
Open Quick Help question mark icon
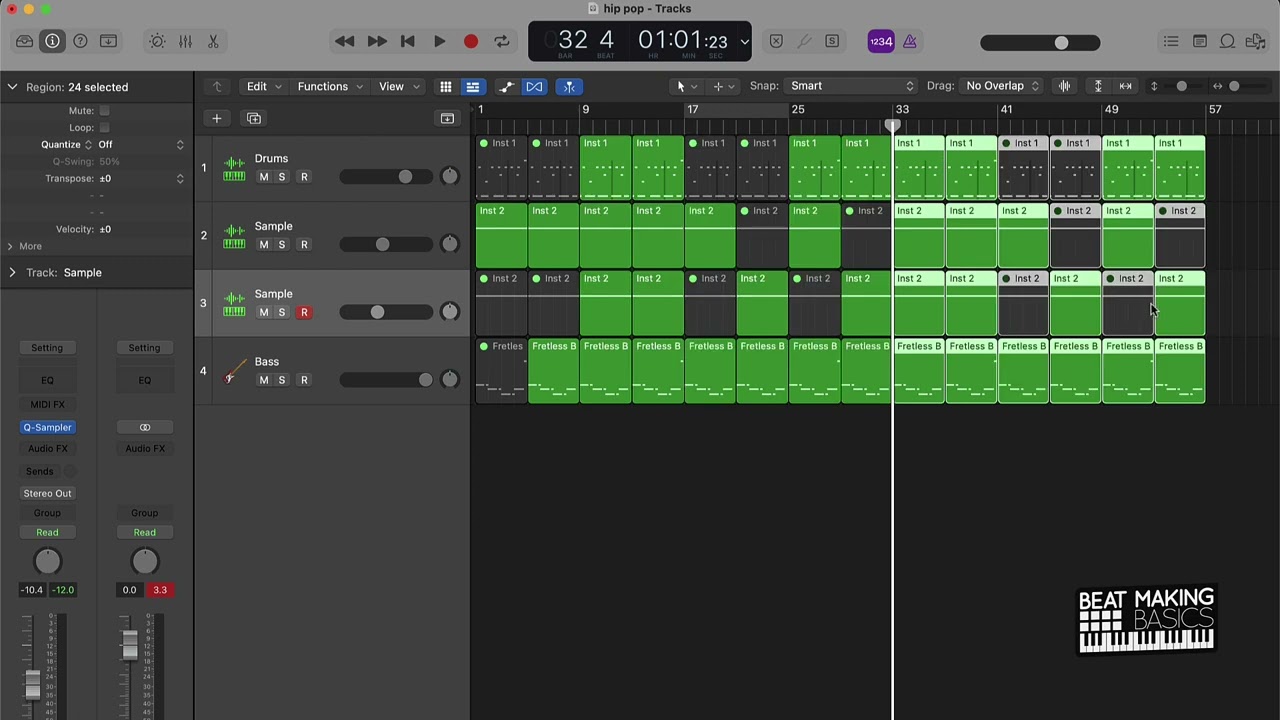[x=80, y=41]
